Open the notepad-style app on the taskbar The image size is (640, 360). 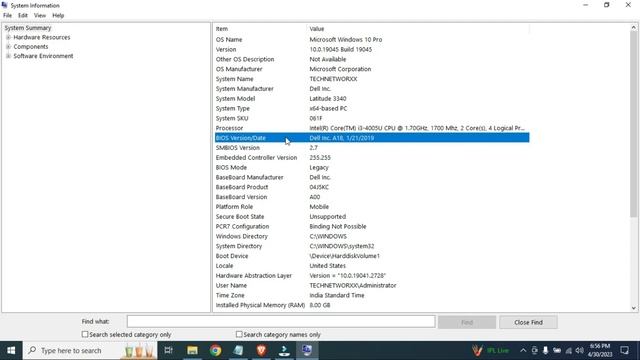point(238,350)
